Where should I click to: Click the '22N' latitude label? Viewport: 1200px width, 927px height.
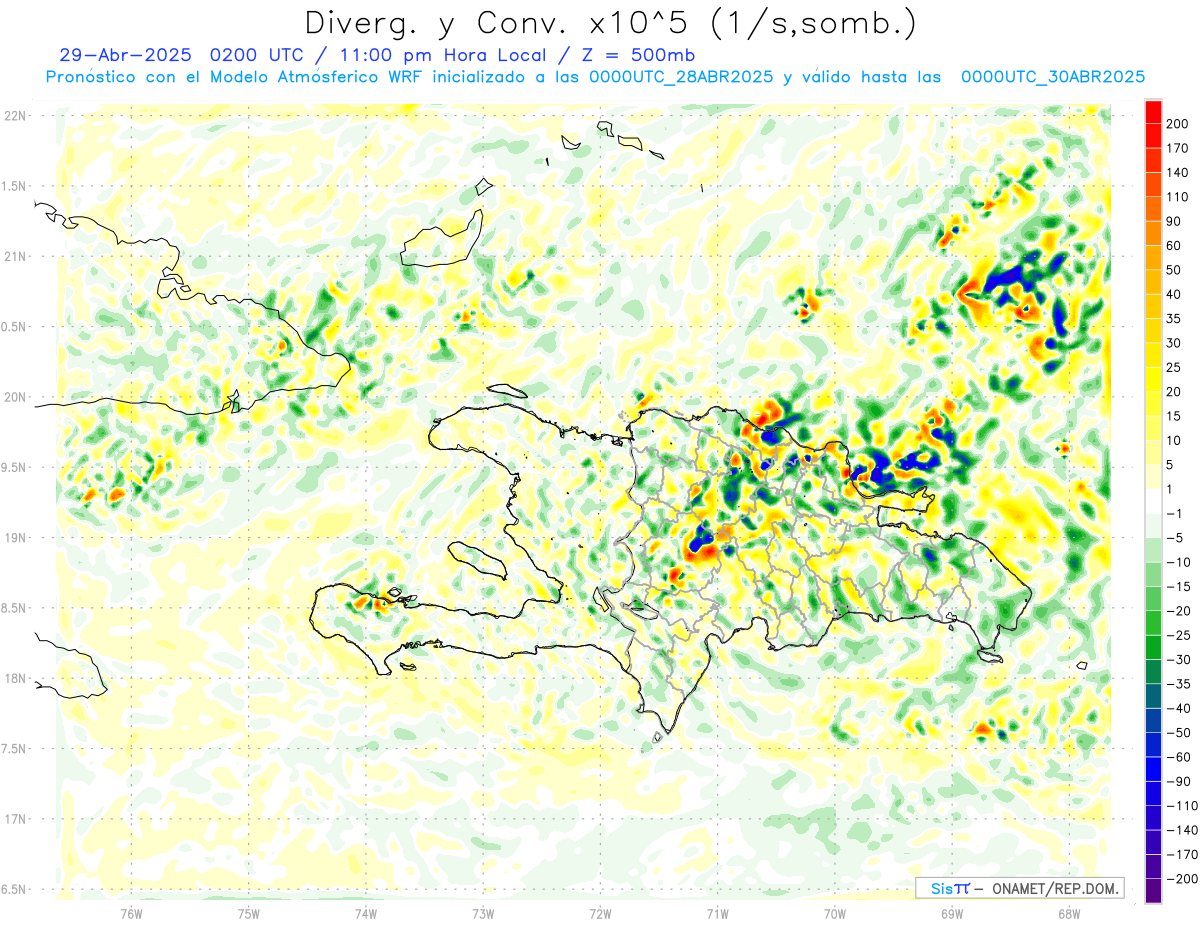tap(16, 116)
